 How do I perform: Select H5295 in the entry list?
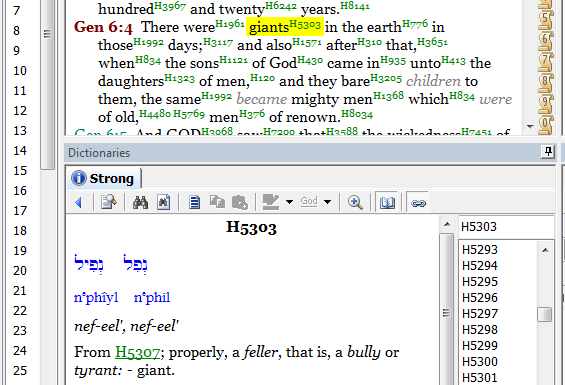coord(480,282)
